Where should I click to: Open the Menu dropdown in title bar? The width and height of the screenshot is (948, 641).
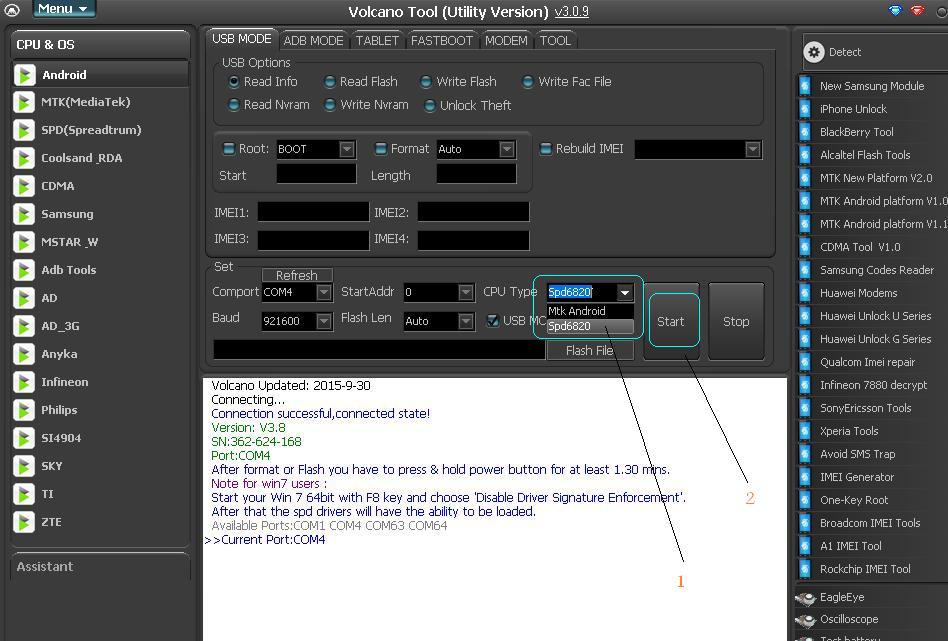(x=62, y=9)
